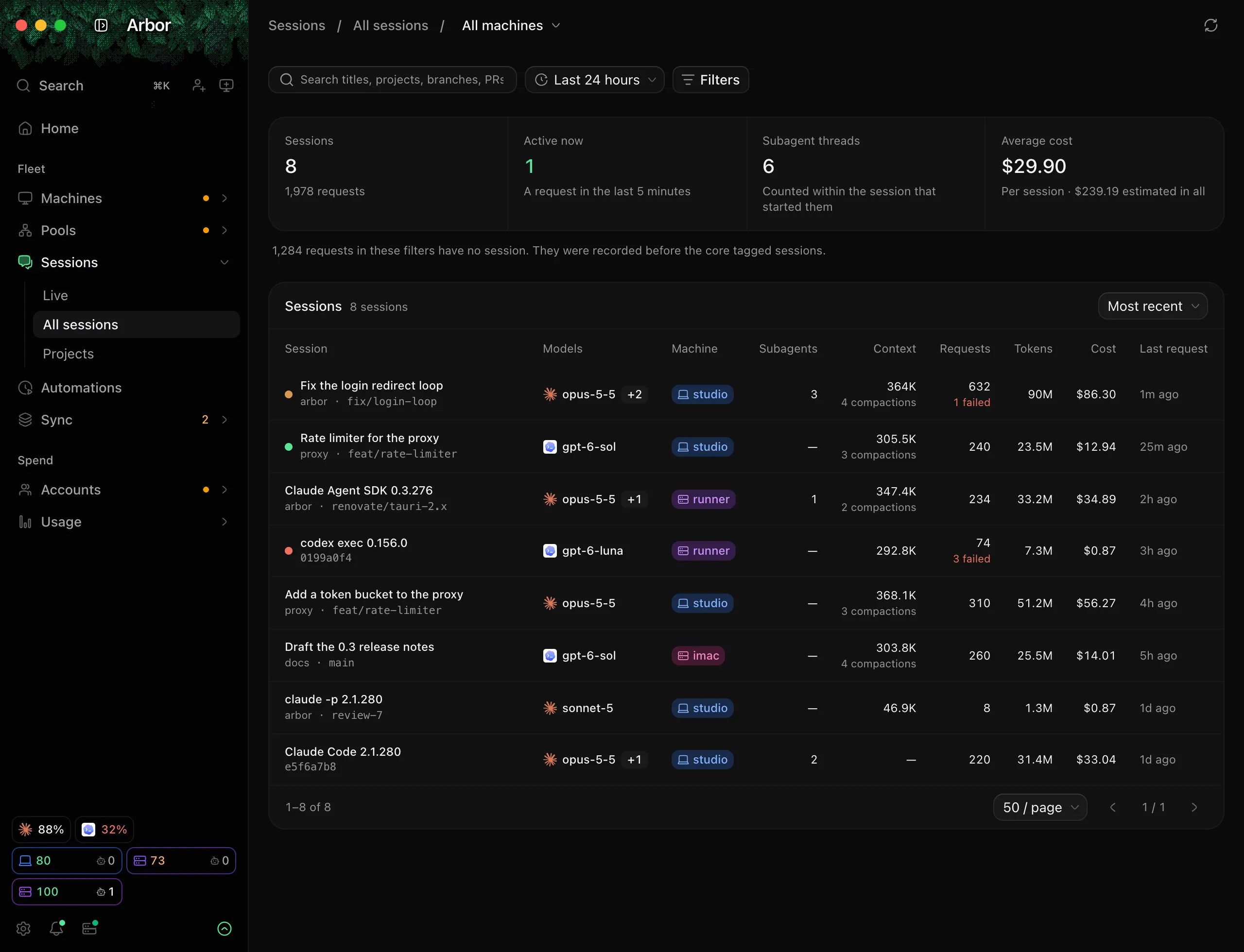Click Sessions breadcrumb link

click(x=296, y=25)
